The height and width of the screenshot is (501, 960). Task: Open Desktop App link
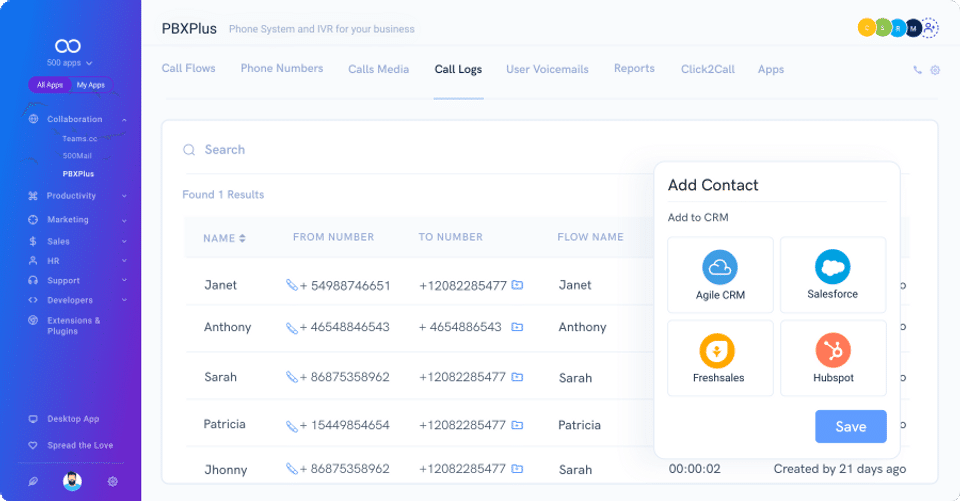click(73, 419)
